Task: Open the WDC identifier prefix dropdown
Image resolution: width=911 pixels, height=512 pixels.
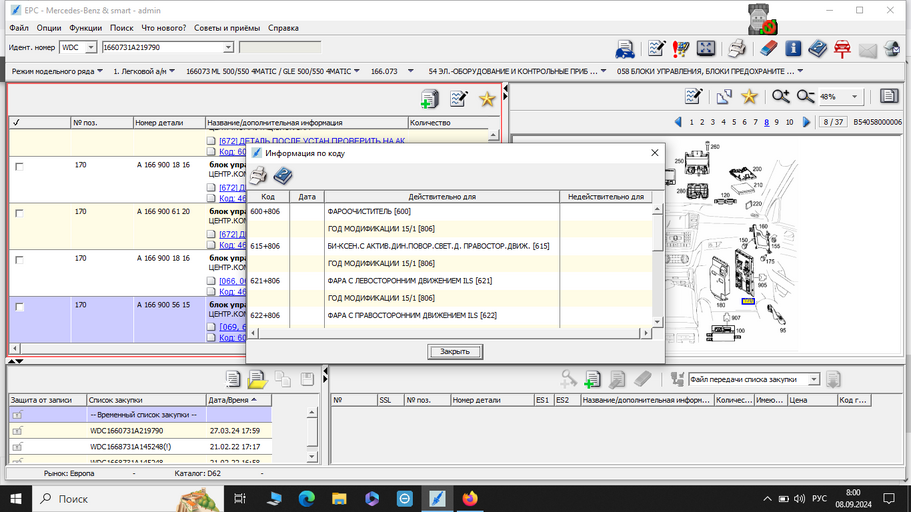Action: click(x=91, y=48)
